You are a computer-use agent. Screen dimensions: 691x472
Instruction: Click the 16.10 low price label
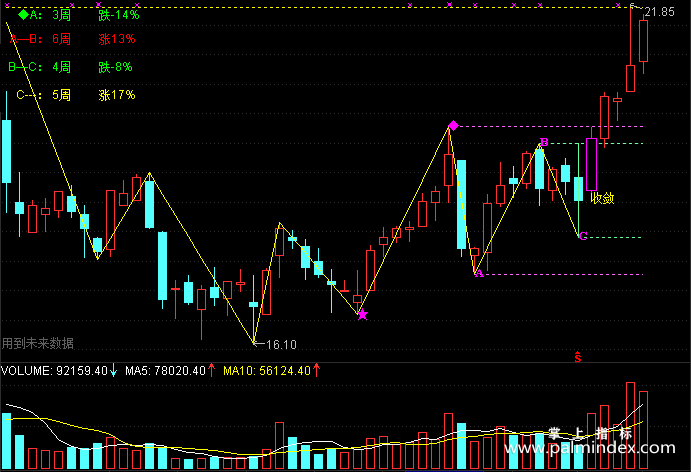(x=281, y=345)
